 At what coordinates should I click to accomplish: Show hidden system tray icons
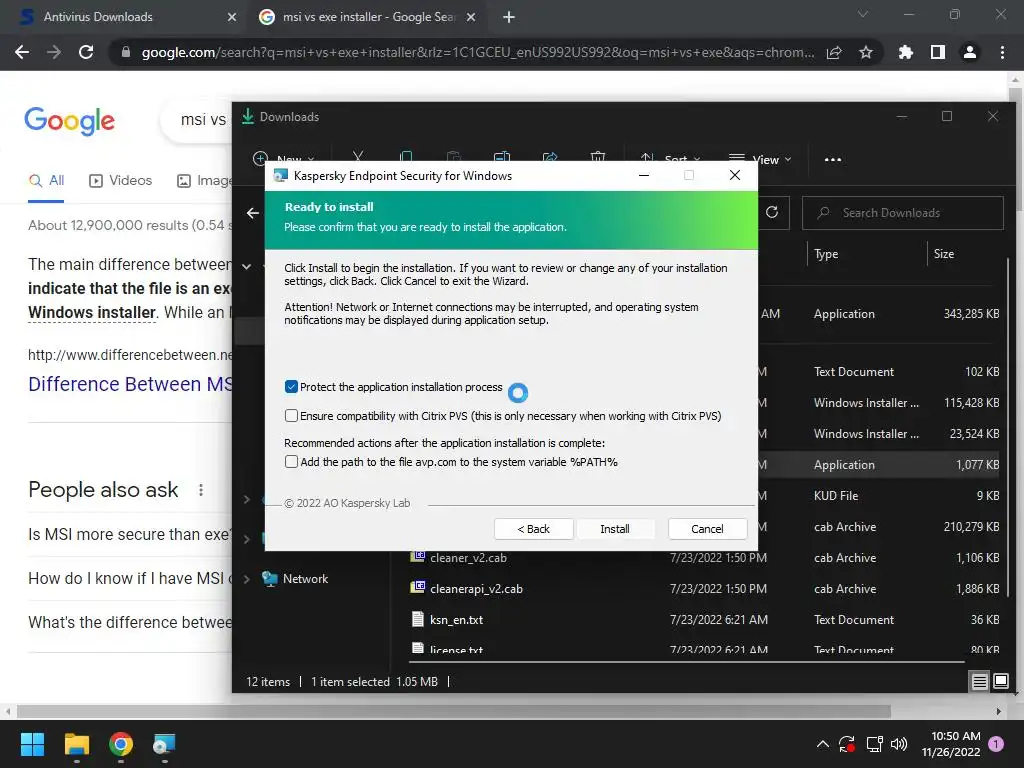click(823, 744)
